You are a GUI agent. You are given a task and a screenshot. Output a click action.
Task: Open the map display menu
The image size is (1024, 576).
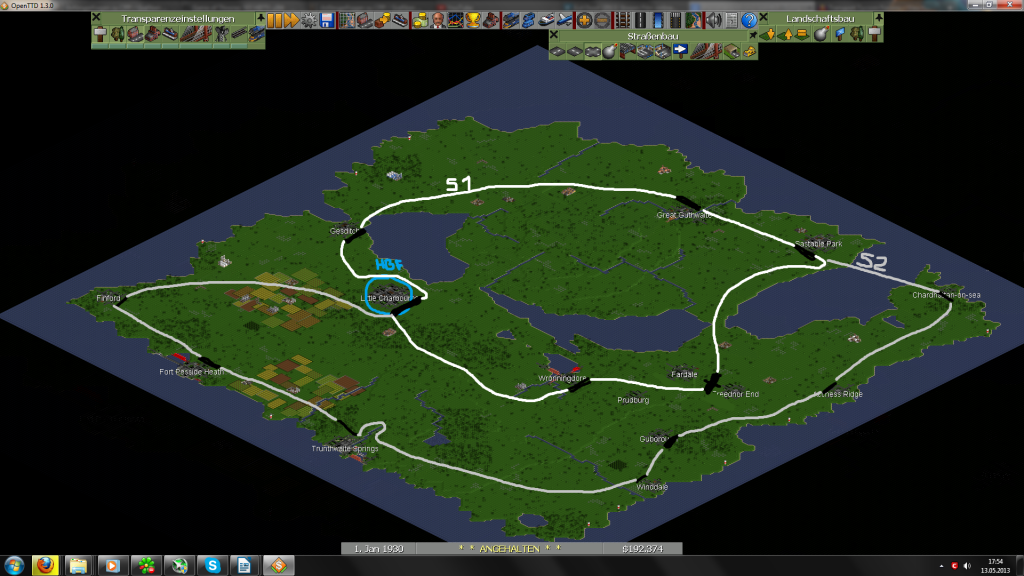coord(347,20)
